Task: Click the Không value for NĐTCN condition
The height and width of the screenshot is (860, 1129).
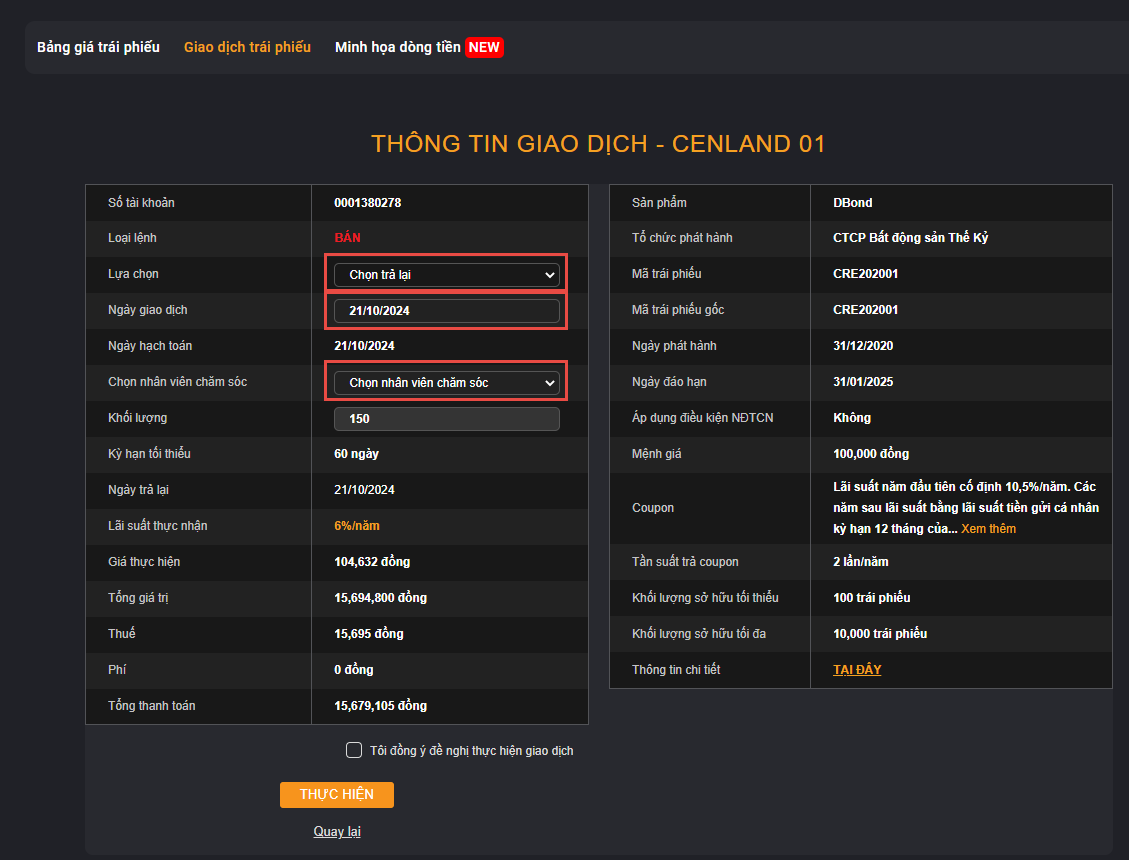Action: 852,418
